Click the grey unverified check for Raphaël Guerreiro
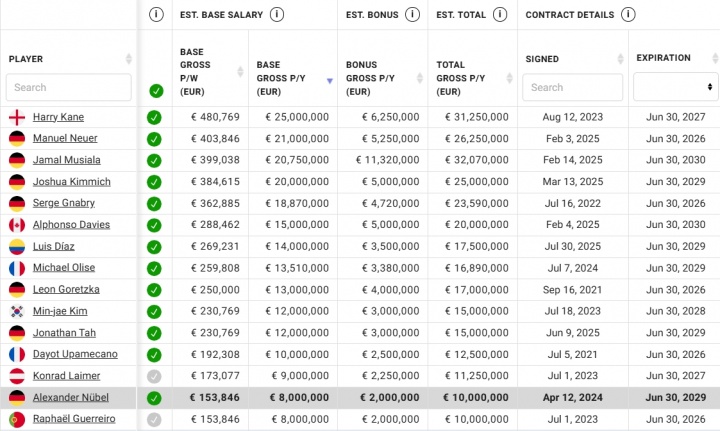 [x=154, y=420]
